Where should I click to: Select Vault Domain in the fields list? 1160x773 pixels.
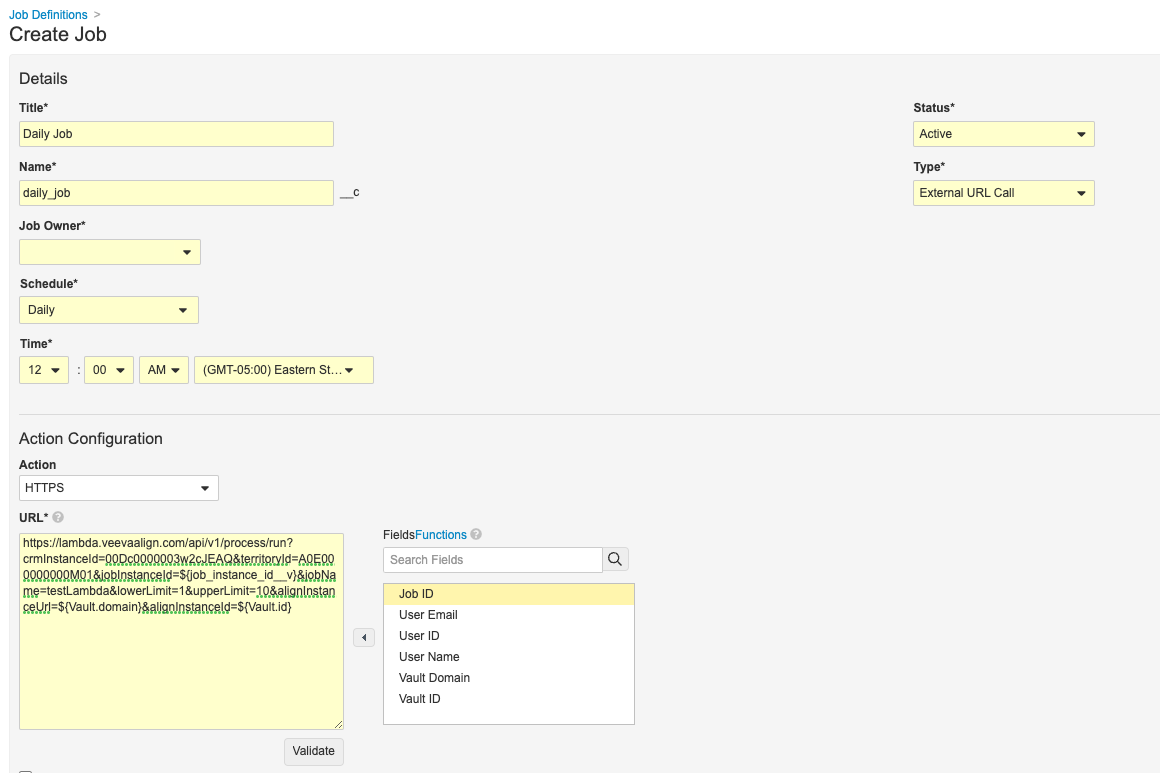click(x=434, y=678)
